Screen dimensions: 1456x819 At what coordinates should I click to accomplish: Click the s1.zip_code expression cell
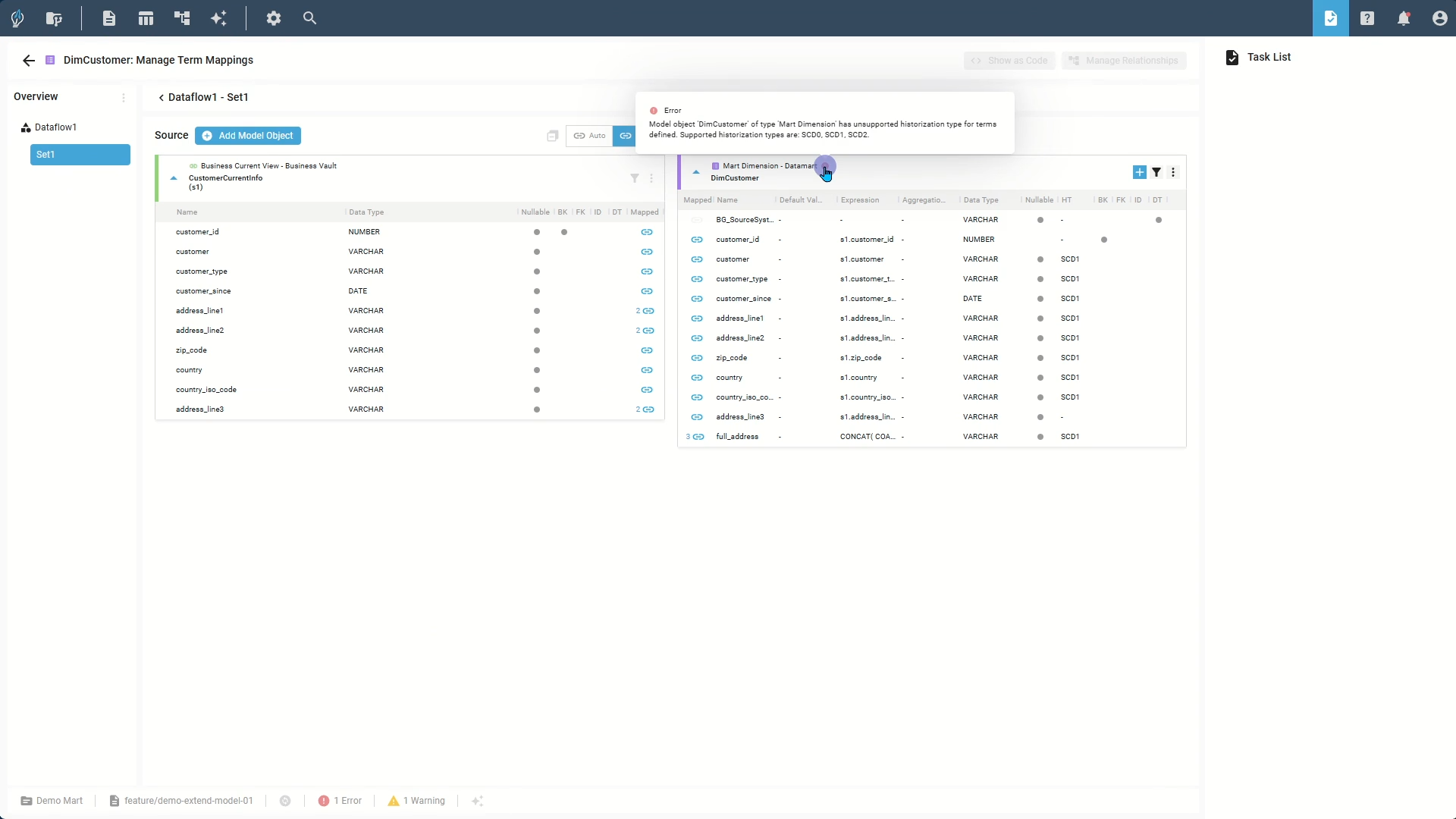[x=861, y=358]
